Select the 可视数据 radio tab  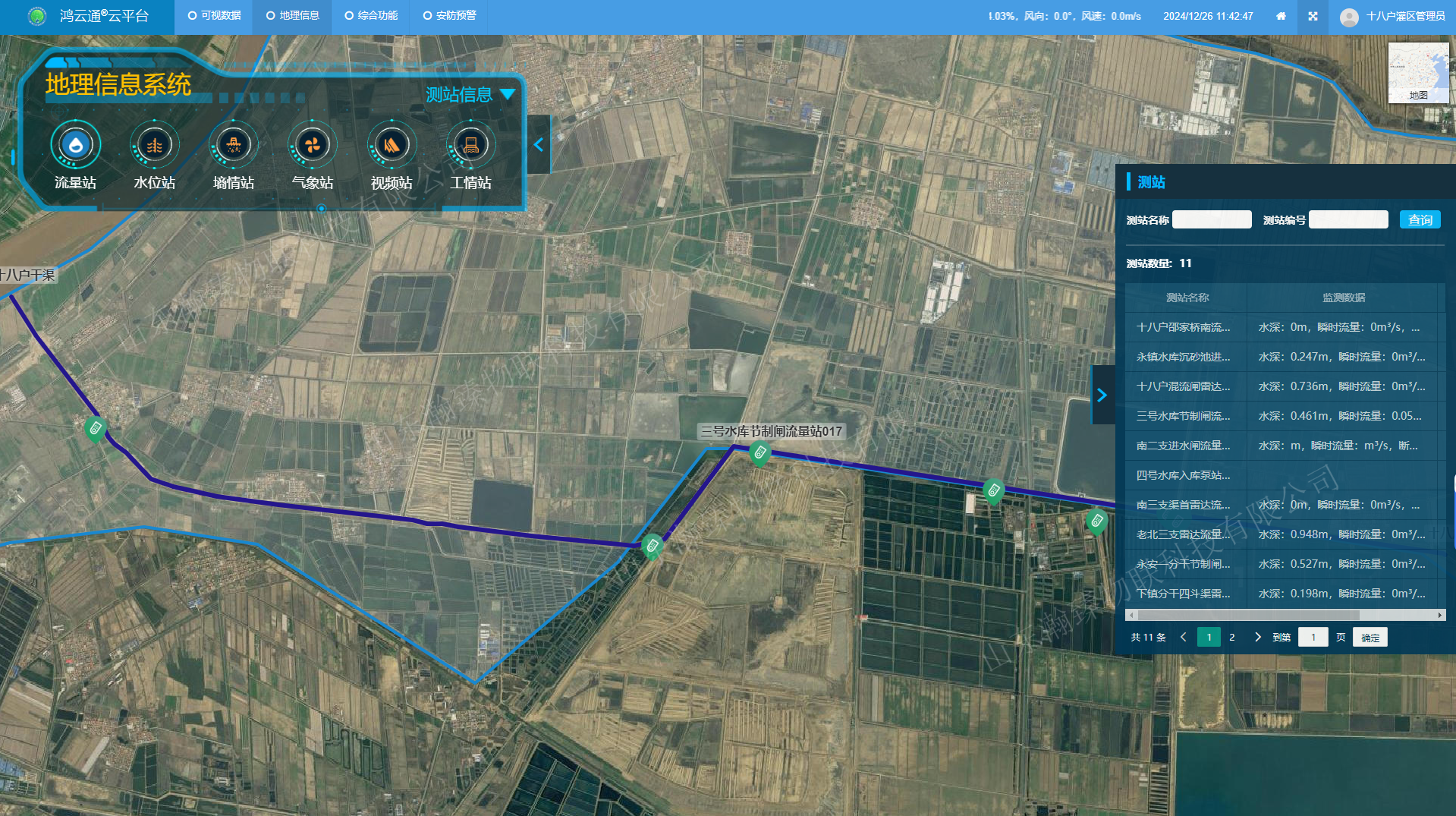[x=214, y=16]
